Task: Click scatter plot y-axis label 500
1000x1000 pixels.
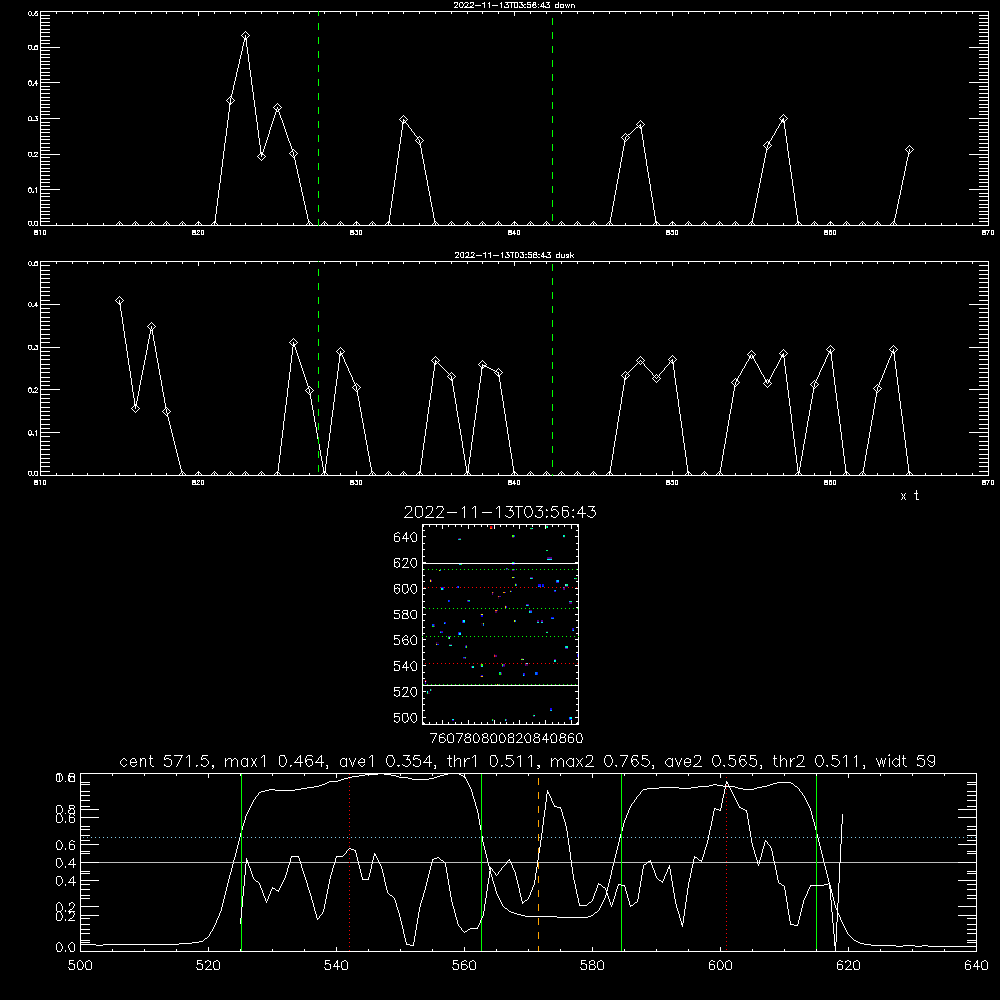Action: (406, 717)
